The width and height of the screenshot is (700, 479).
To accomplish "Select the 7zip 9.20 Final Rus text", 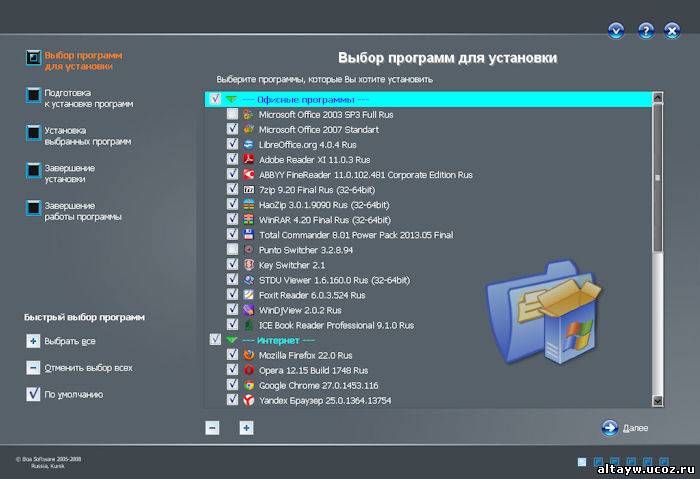I will coord(317,190).
